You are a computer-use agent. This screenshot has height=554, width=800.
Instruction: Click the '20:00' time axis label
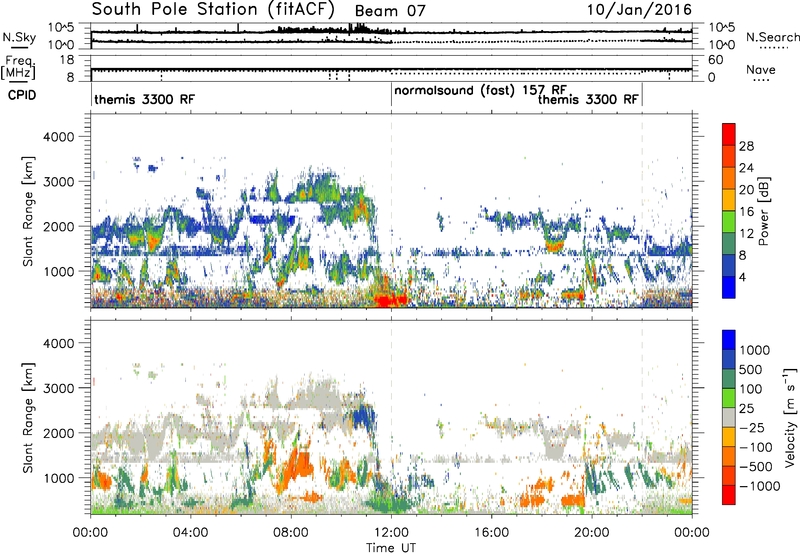pyautogui.click(x=591, y=533)
